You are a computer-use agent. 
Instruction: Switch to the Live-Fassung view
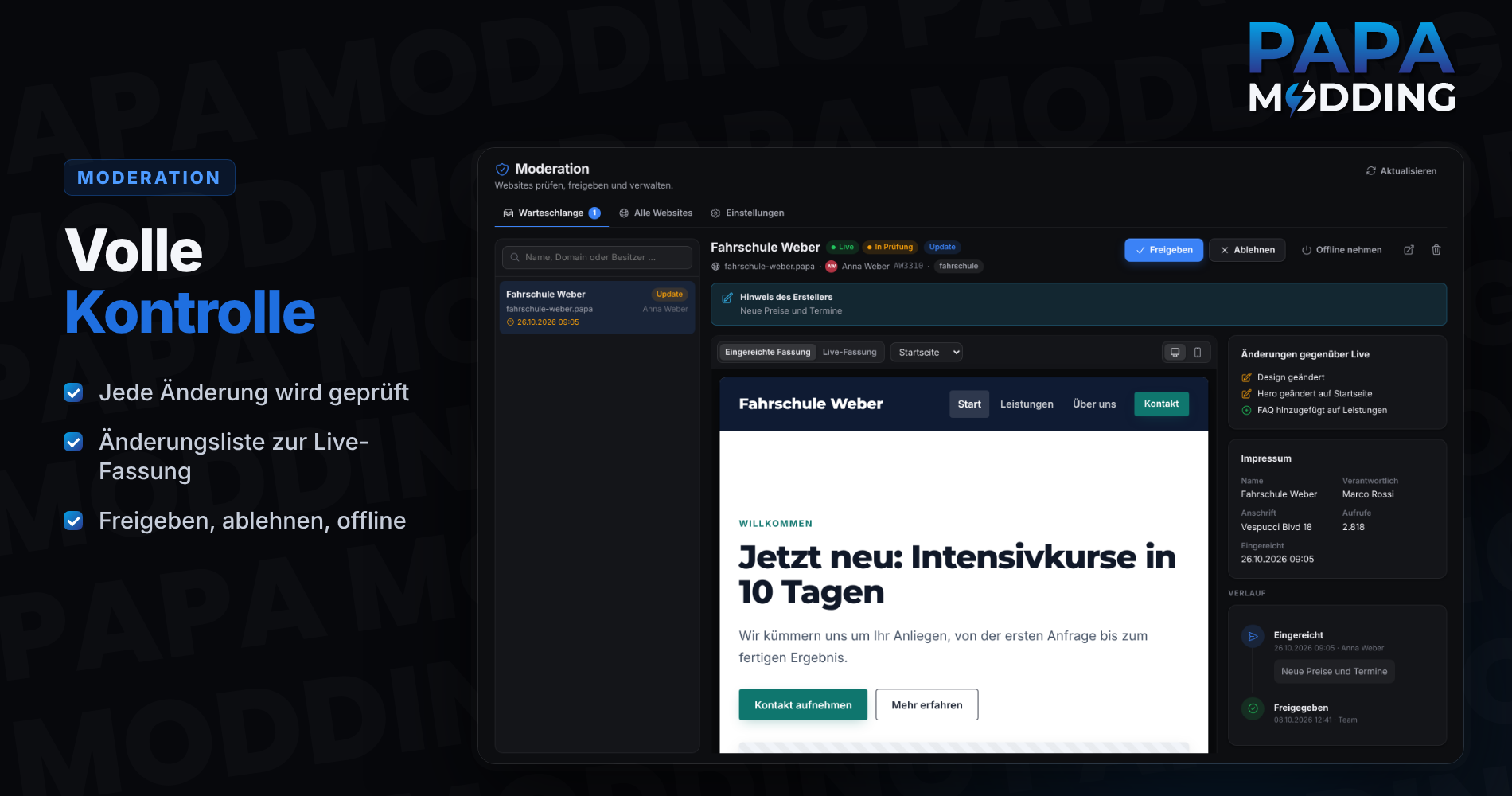[849, 352]
